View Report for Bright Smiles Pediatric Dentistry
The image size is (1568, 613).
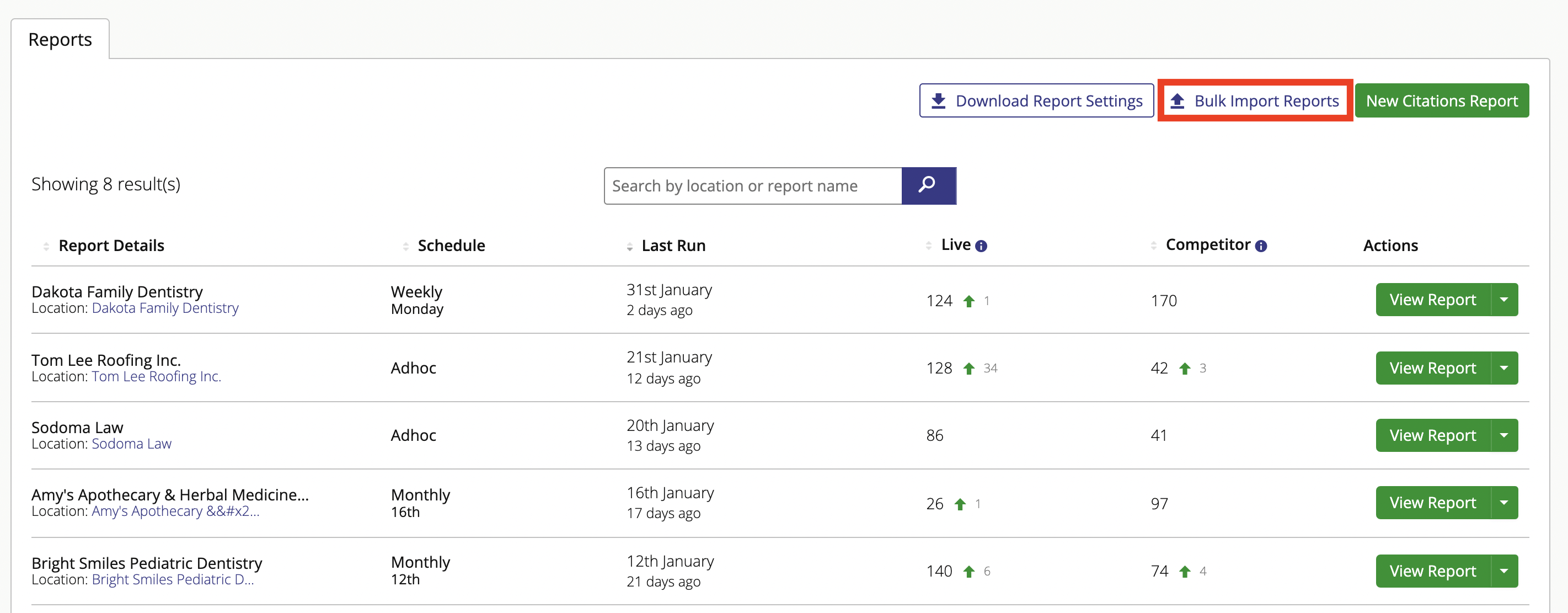pos(1433,571)
